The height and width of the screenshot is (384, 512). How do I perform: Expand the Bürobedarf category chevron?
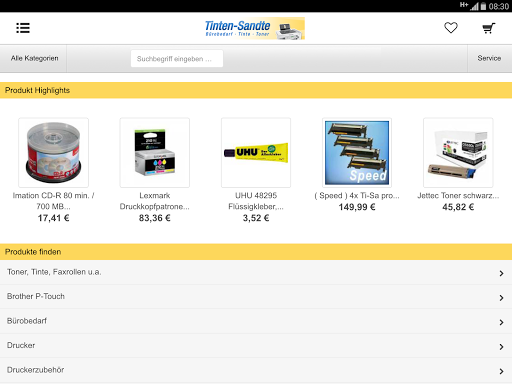(501, 322)
